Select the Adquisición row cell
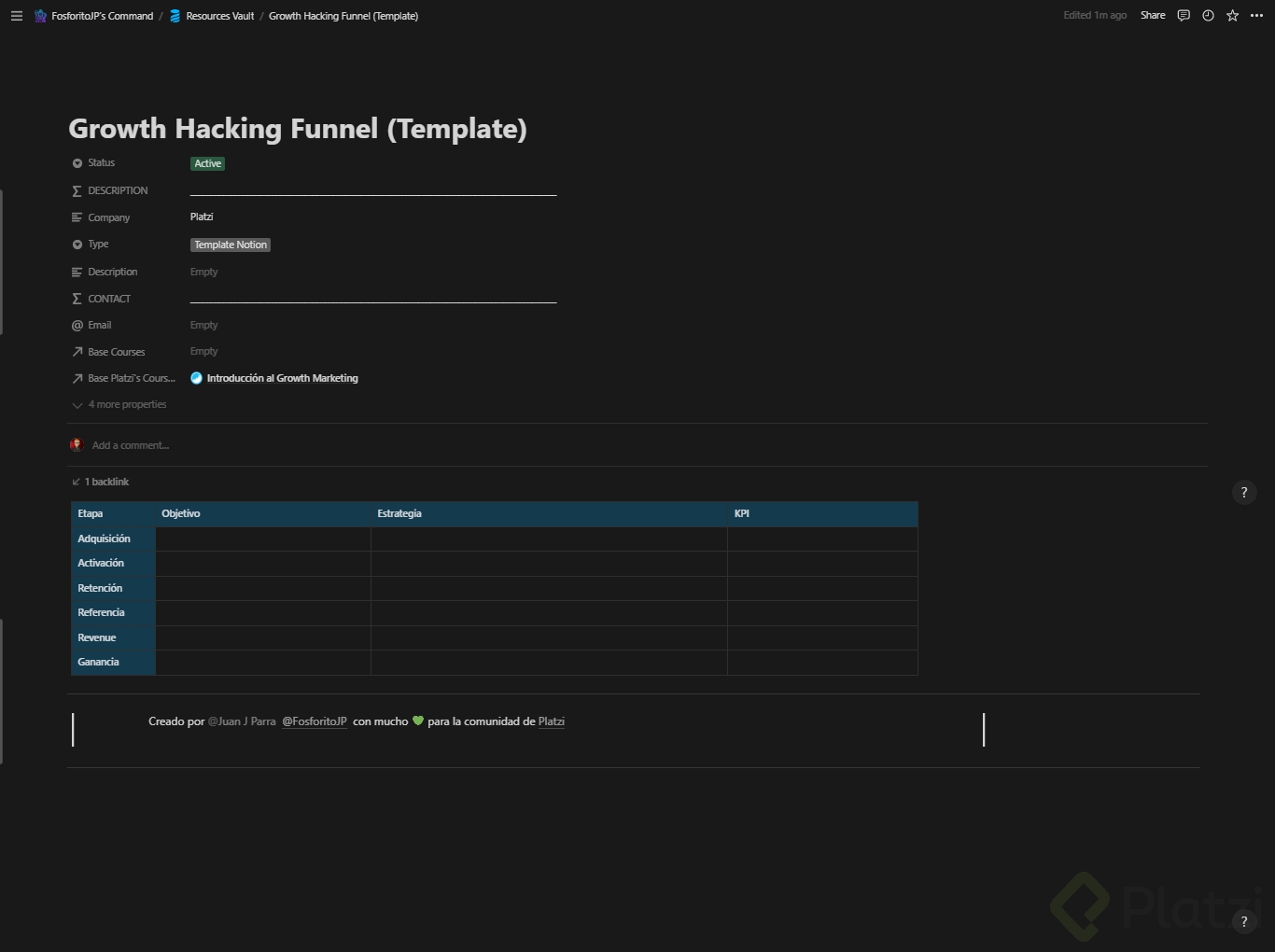The width and height of the screenshot is (1275, 952). [113, 539]
